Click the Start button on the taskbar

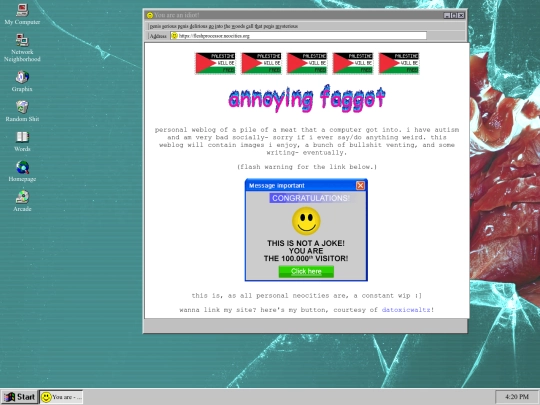coord(20,397)
